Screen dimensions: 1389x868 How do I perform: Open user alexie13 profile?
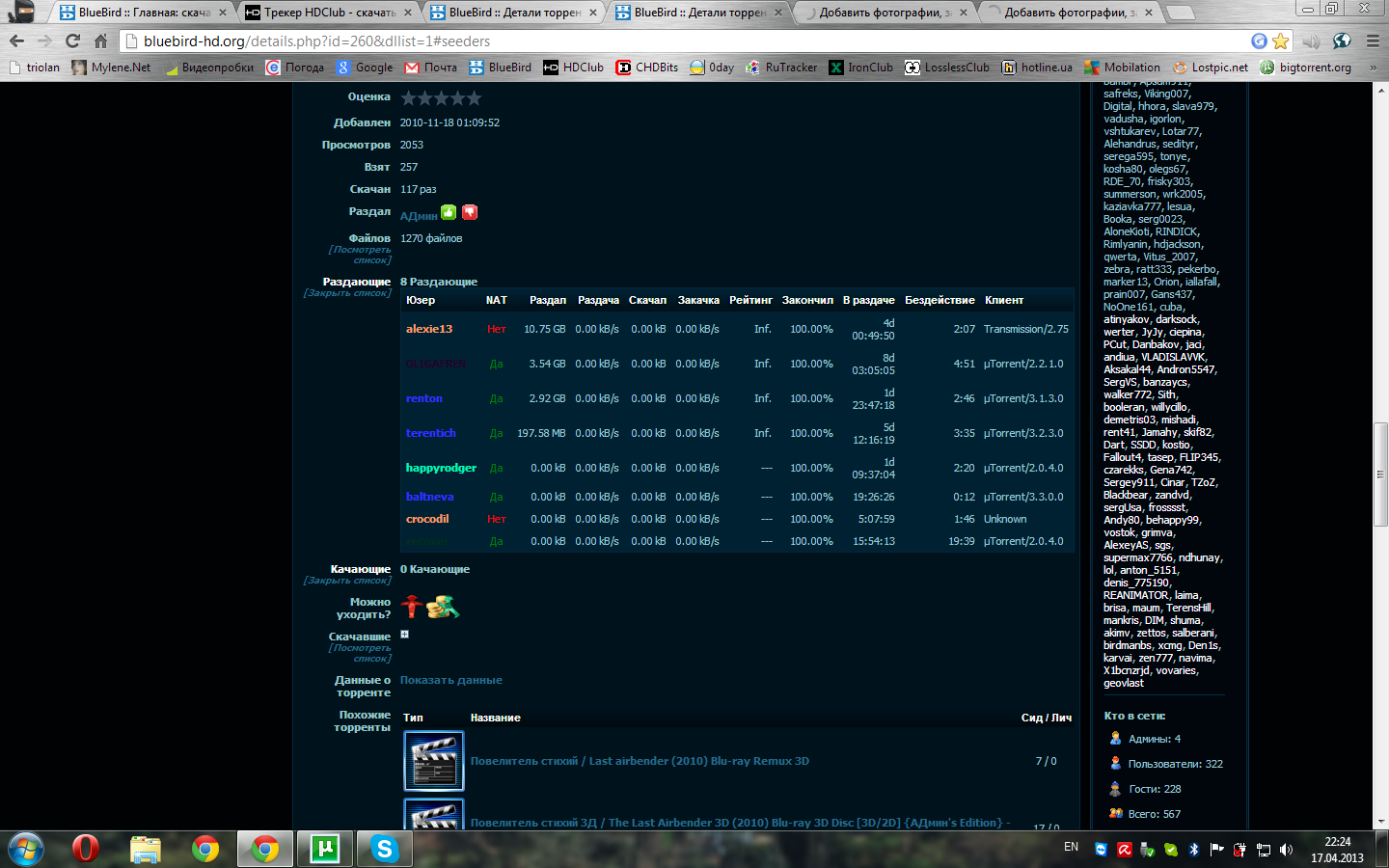pos(429,329)
